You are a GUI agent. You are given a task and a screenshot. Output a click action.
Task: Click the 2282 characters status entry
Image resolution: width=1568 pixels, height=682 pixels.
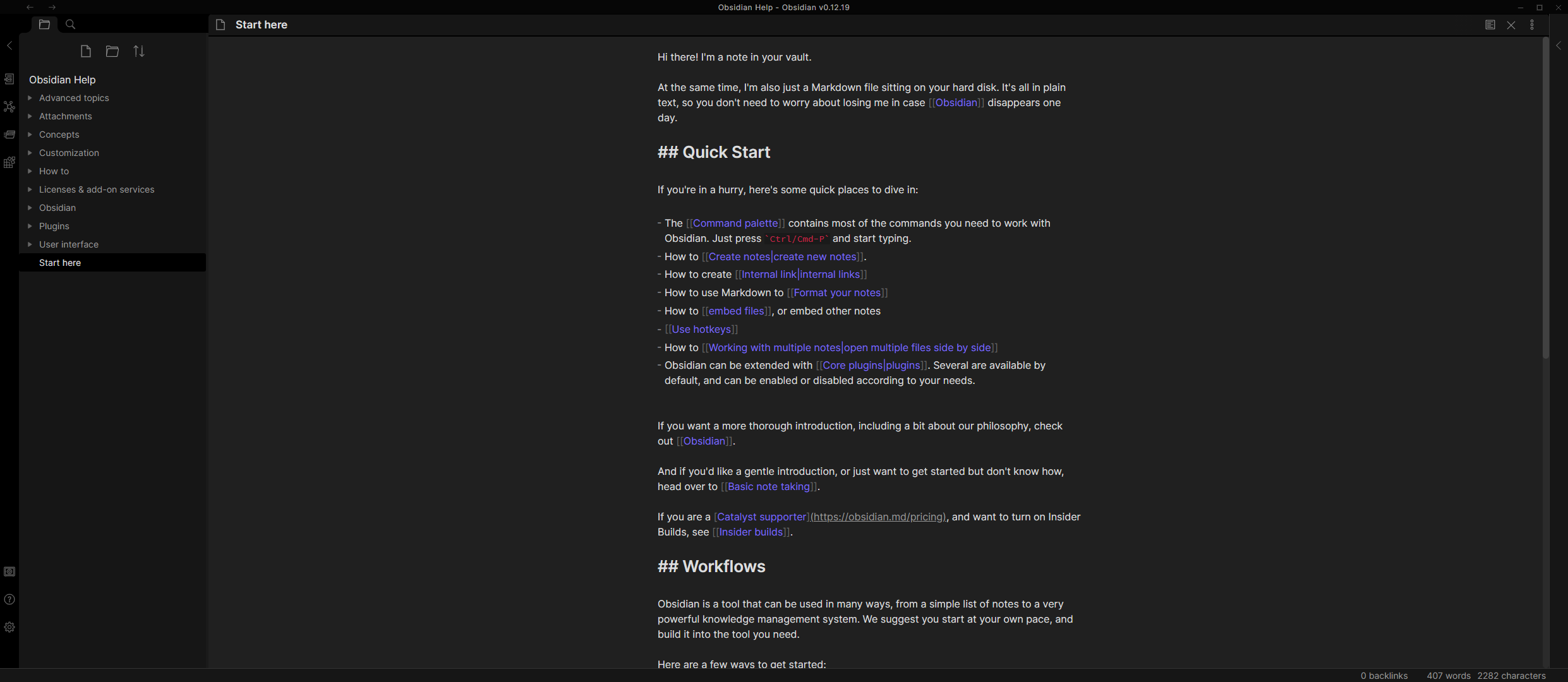1511,676
